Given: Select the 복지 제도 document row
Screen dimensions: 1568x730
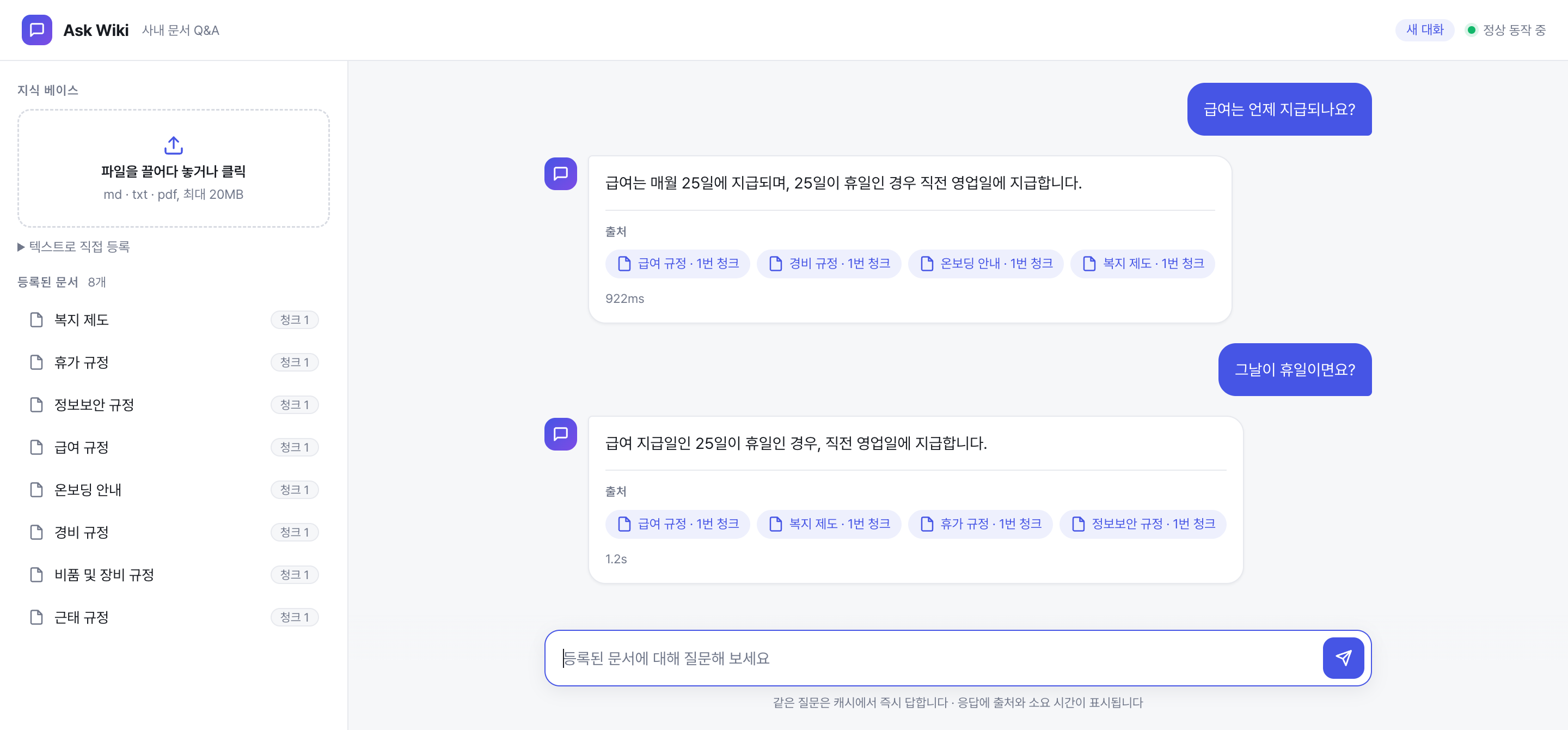Looking at the screenshot, I should click(x=174, y=320).
